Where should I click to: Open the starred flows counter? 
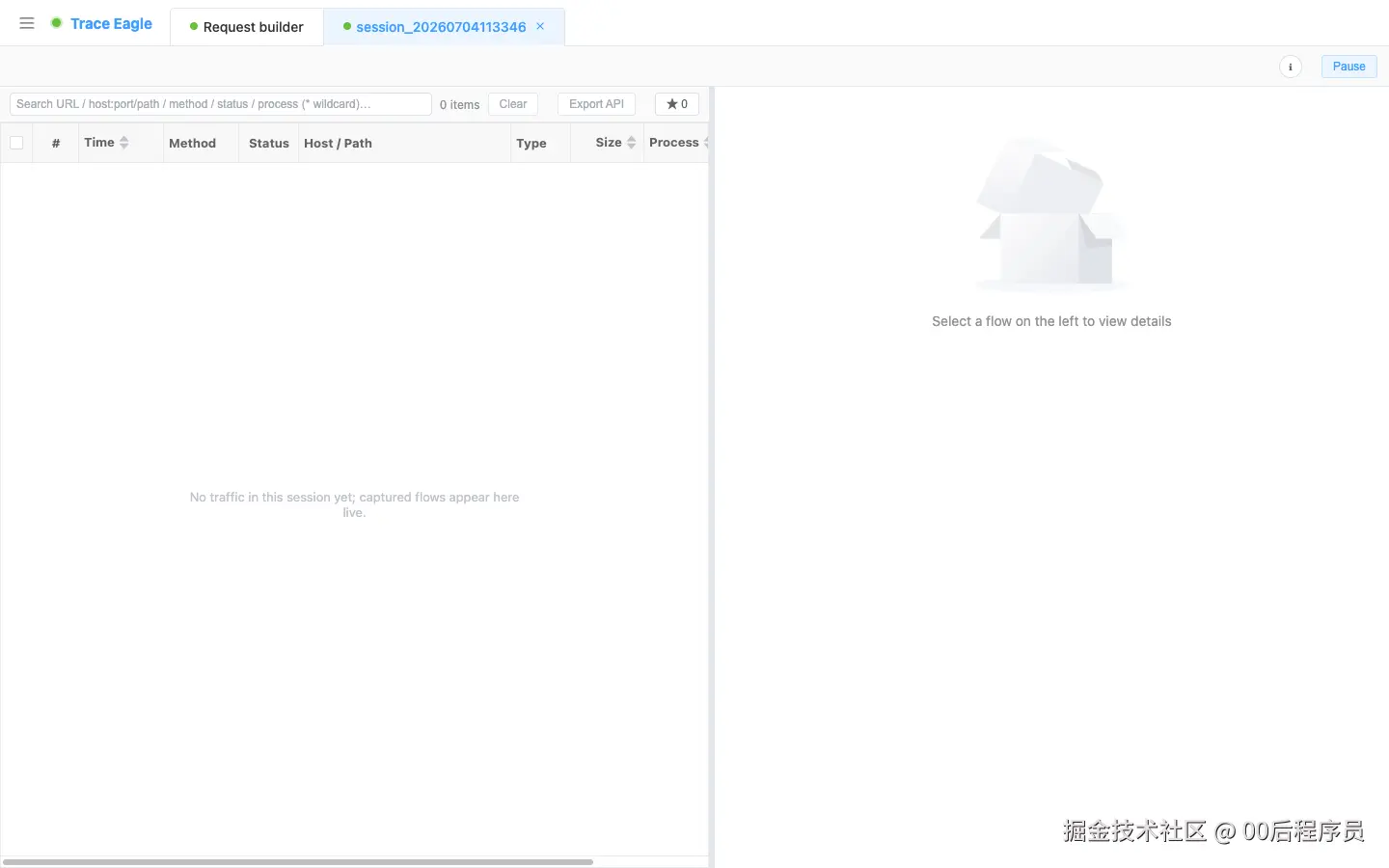pos(677,104)
